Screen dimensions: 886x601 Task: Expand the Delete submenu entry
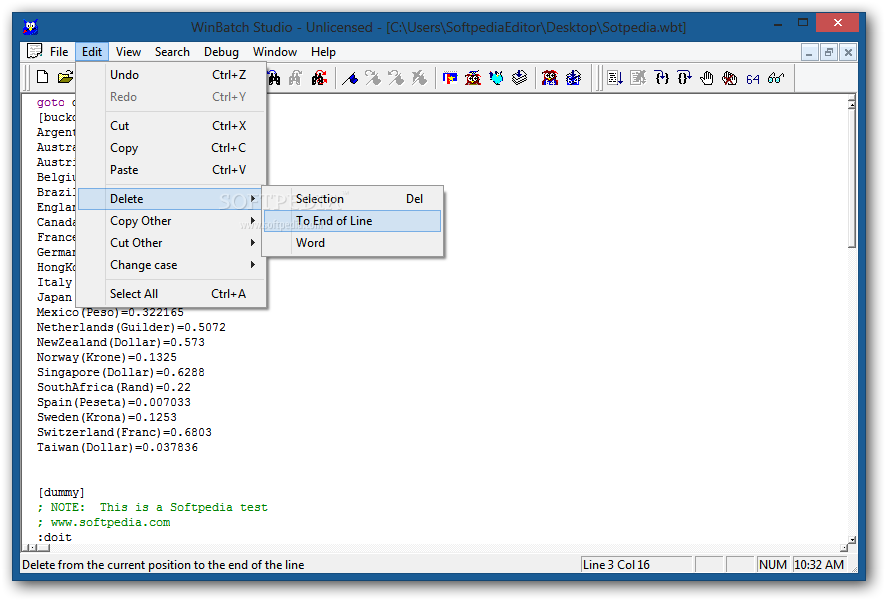171,199
